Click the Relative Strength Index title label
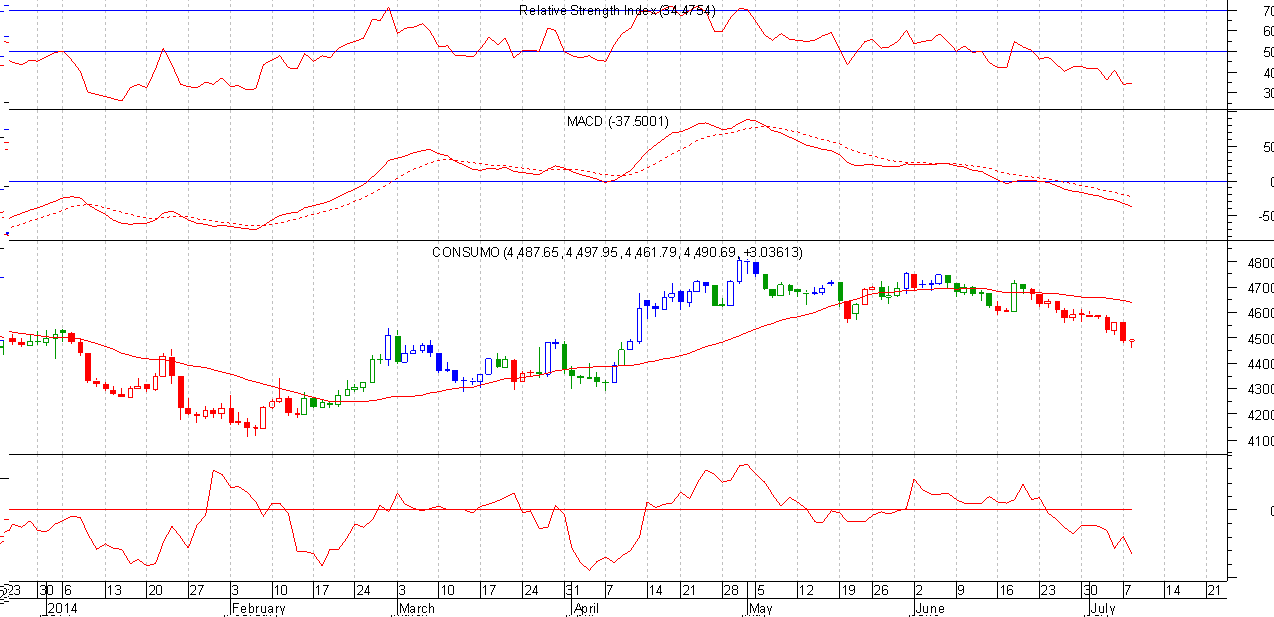The image size is (1274, 617). point(617,10)
